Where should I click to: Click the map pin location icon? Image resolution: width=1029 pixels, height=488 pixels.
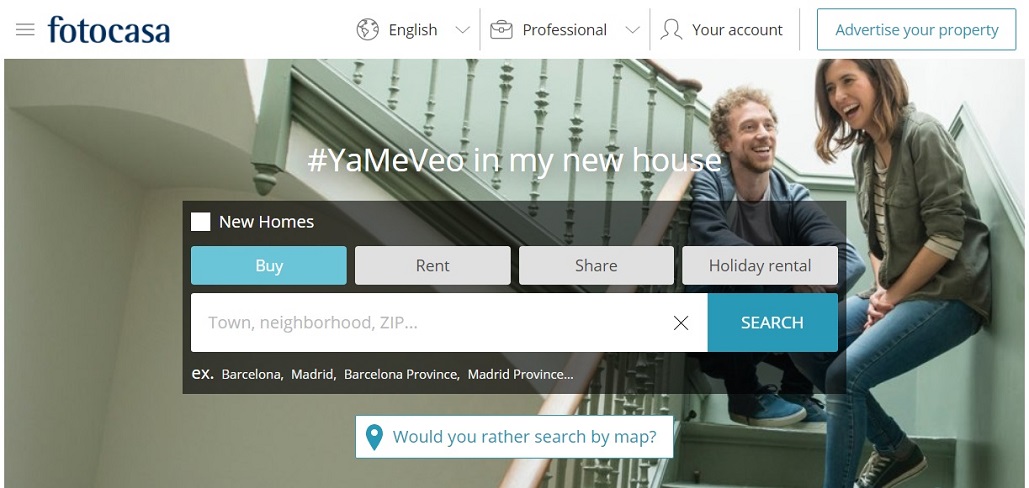374,437
